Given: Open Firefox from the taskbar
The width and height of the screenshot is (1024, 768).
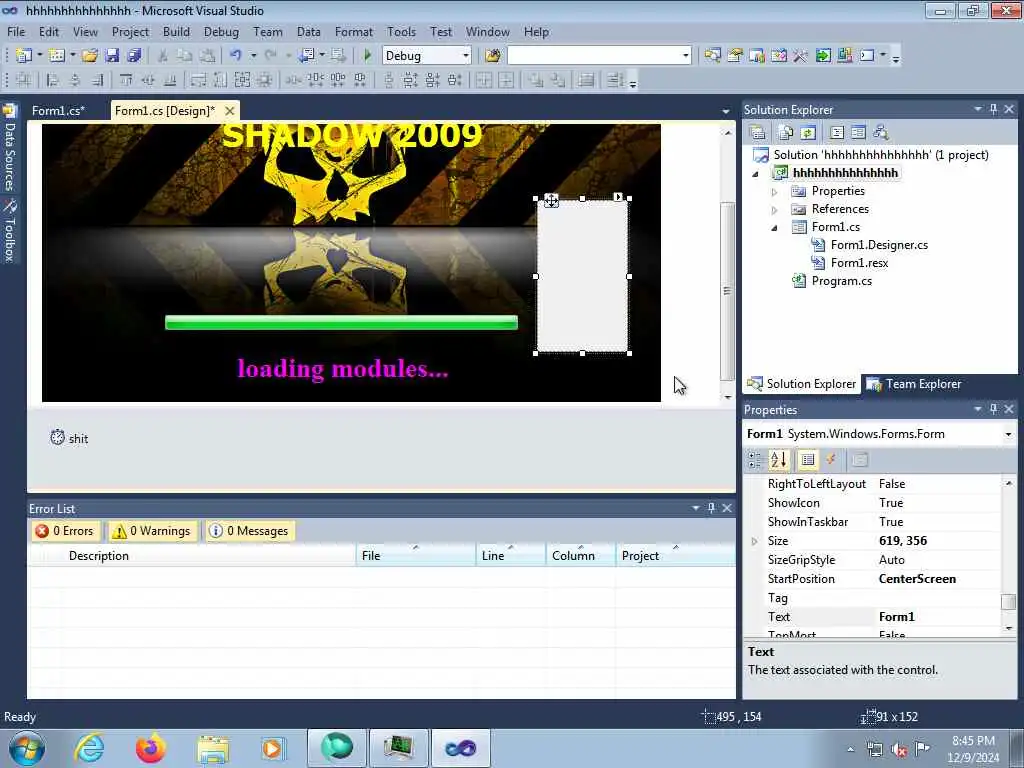Looking at the screenshot, I should pyautogui.click(x=151, y=748).
